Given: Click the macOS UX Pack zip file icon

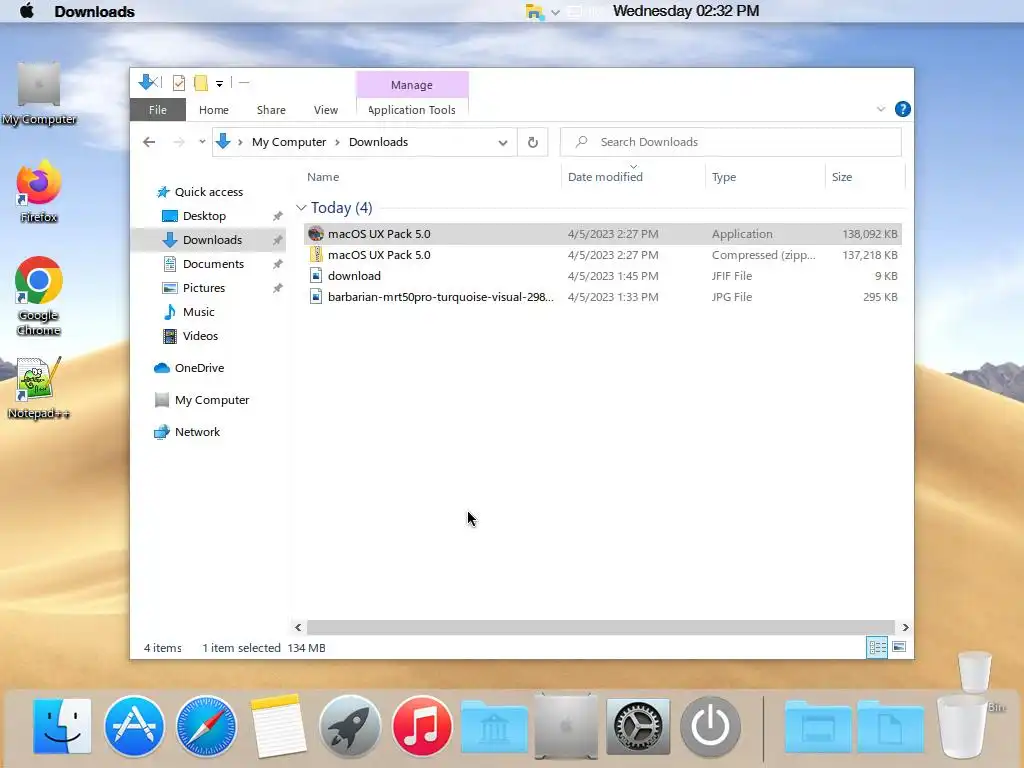Looking at the screenshot, I should [x=316, y=255].
